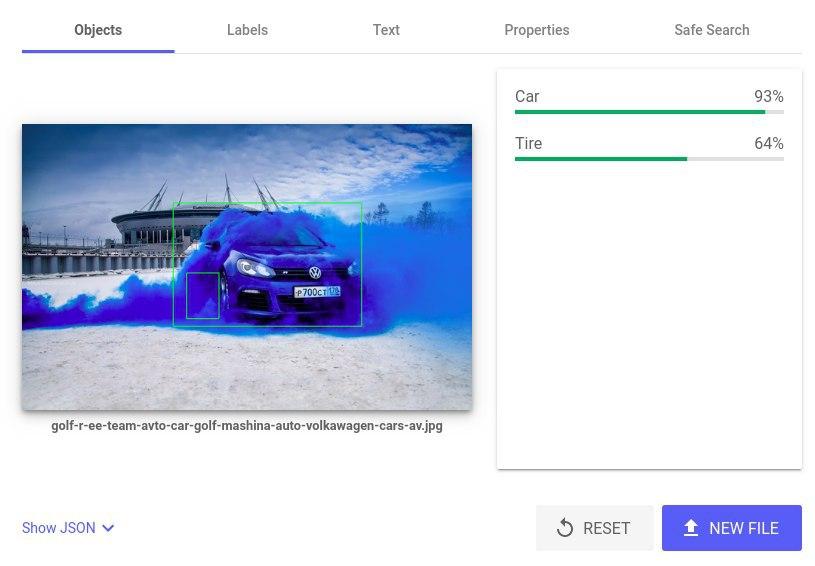Open the Safe Search tab
Image resolution: width=815 pixels, height=566 pixels.
(x=712, y=30)
